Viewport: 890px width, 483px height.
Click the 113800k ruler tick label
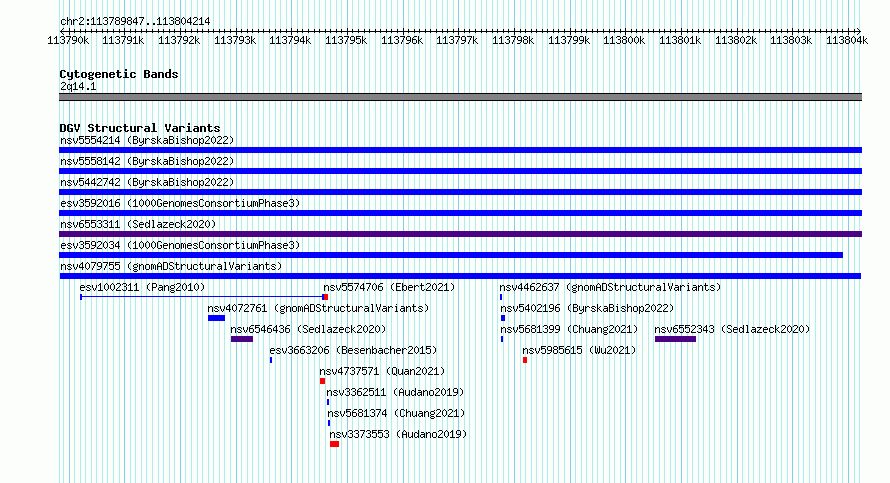(624, 40)
